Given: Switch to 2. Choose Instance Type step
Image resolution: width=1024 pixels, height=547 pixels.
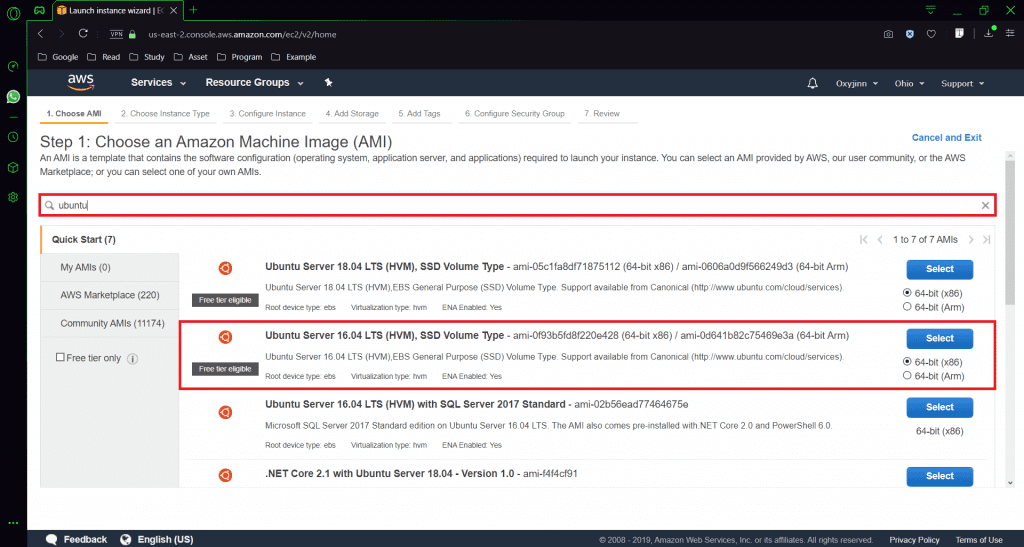Looking at the screenshot, I should (x=165, y=114).
